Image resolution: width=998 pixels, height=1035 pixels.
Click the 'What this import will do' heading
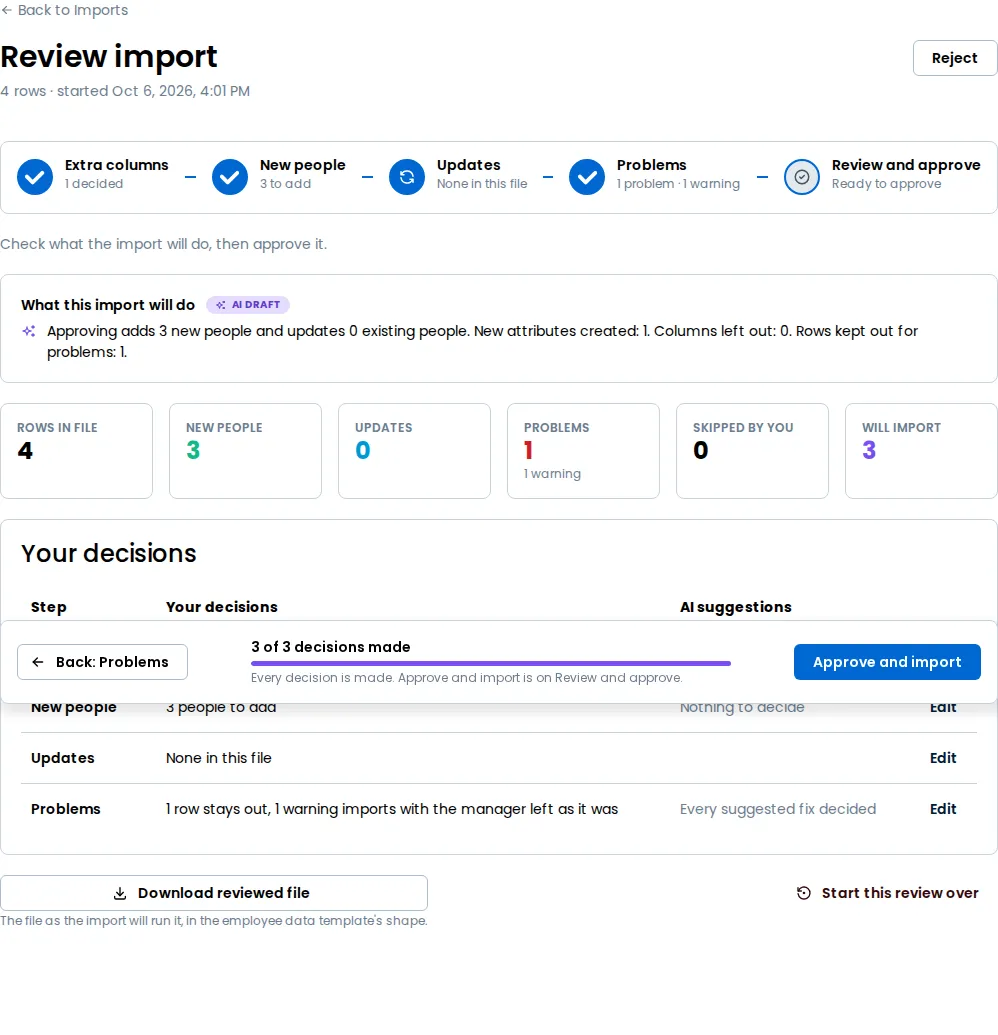tap(108, 304)
